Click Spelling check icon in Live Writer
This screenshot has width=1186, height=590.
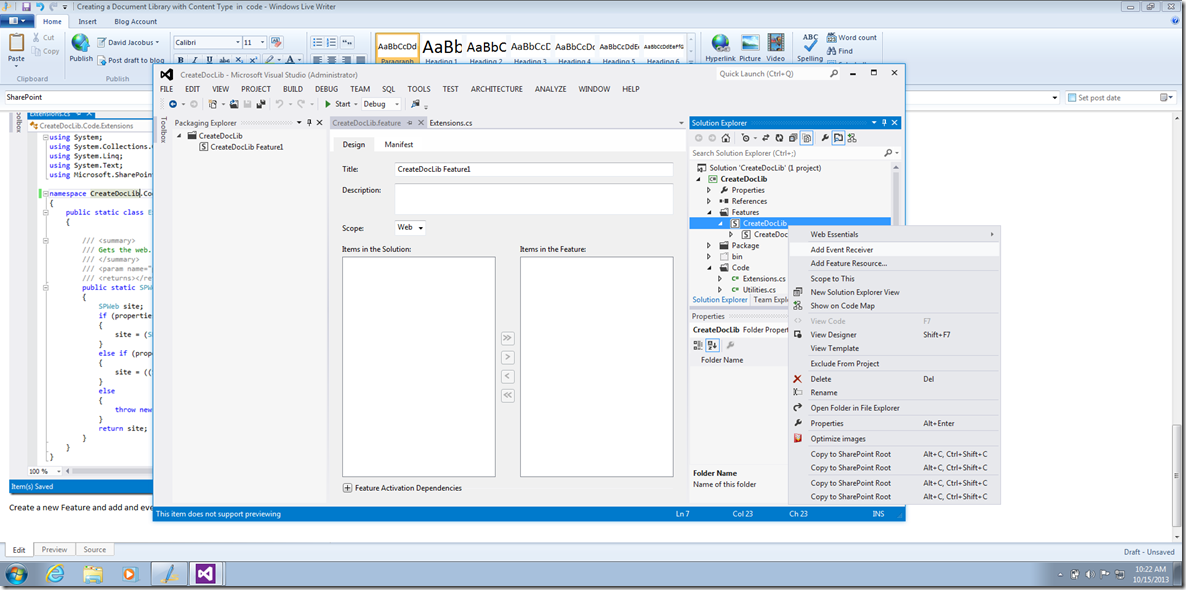[x=810, y=48]
